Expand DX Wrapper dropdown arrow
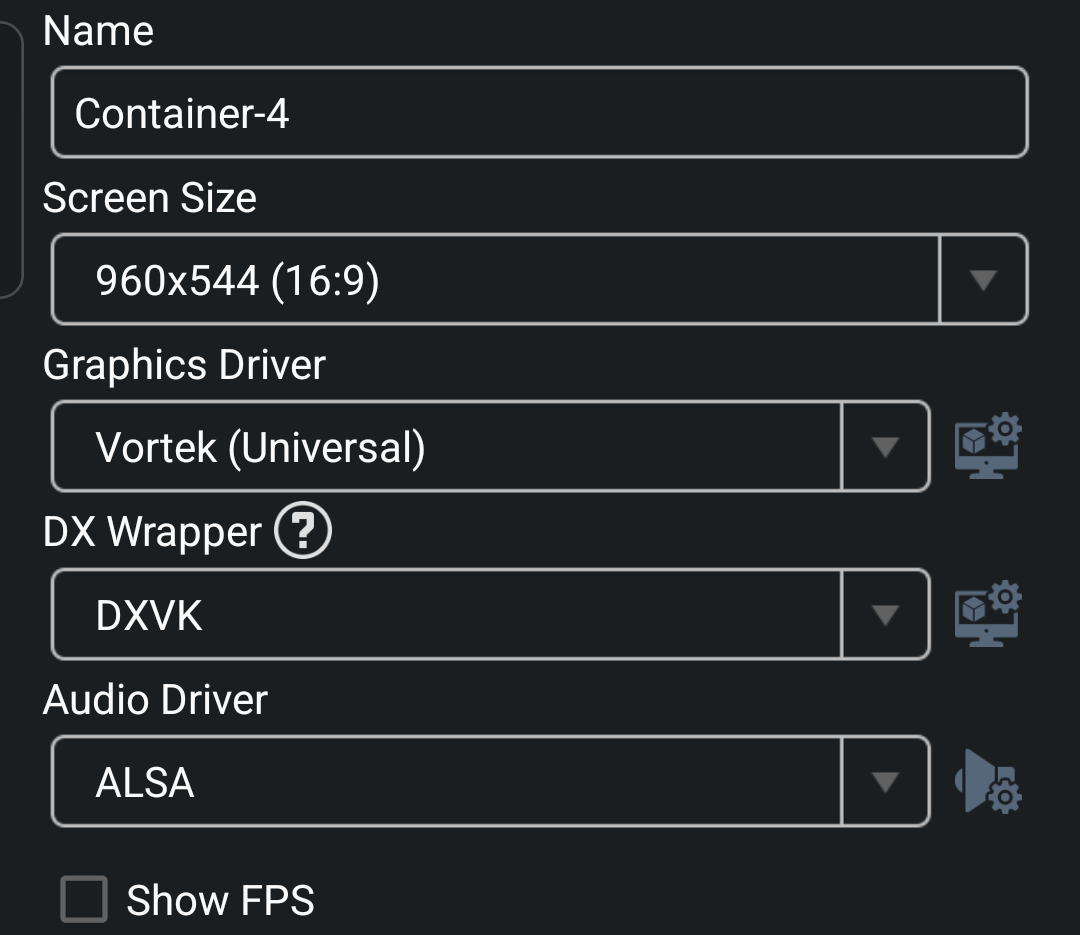Viewport: 1080px width, 935px height. [885, 614]
